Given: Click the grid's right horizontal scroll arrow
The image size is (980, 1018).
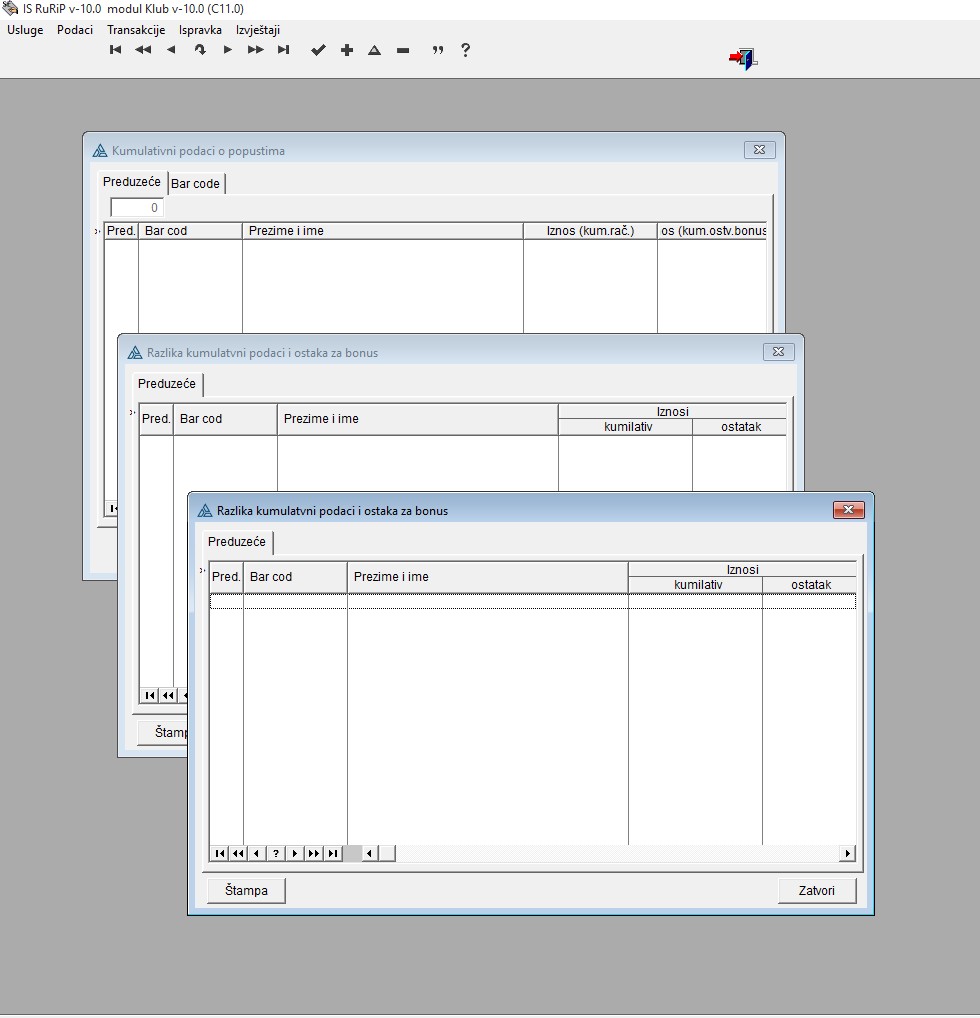Looking at the screenshot, I should [x=848, y=853].
